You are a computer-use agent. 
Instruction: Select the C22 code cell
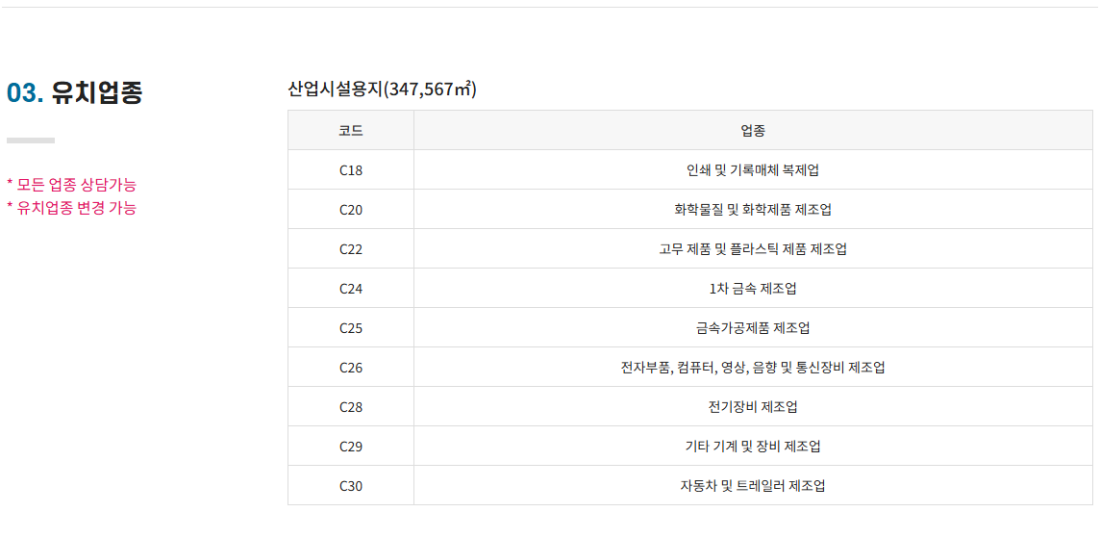point(351,248)
